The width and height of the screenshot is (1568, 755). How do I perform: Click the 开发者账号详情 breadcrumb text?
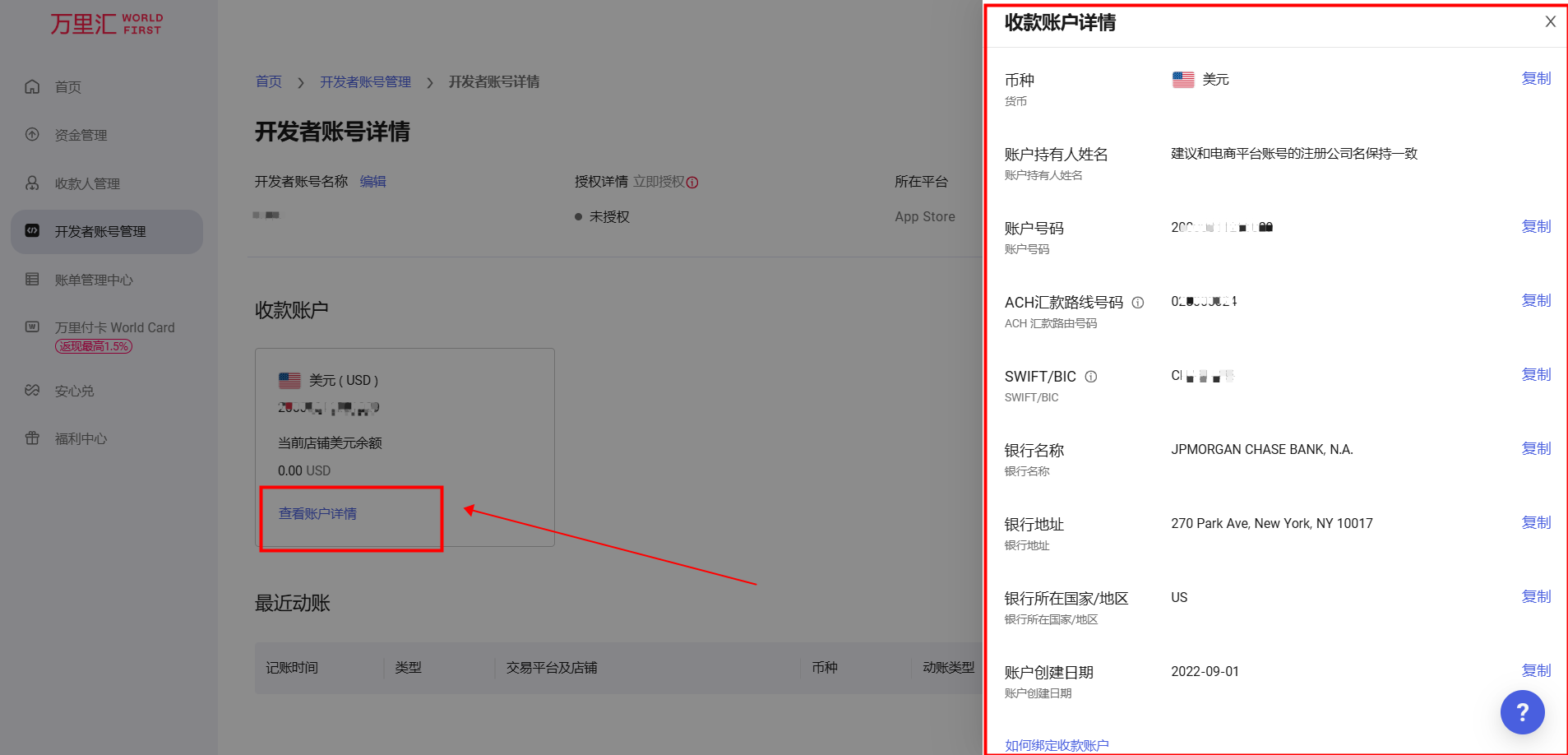click(x=494, y=81)
